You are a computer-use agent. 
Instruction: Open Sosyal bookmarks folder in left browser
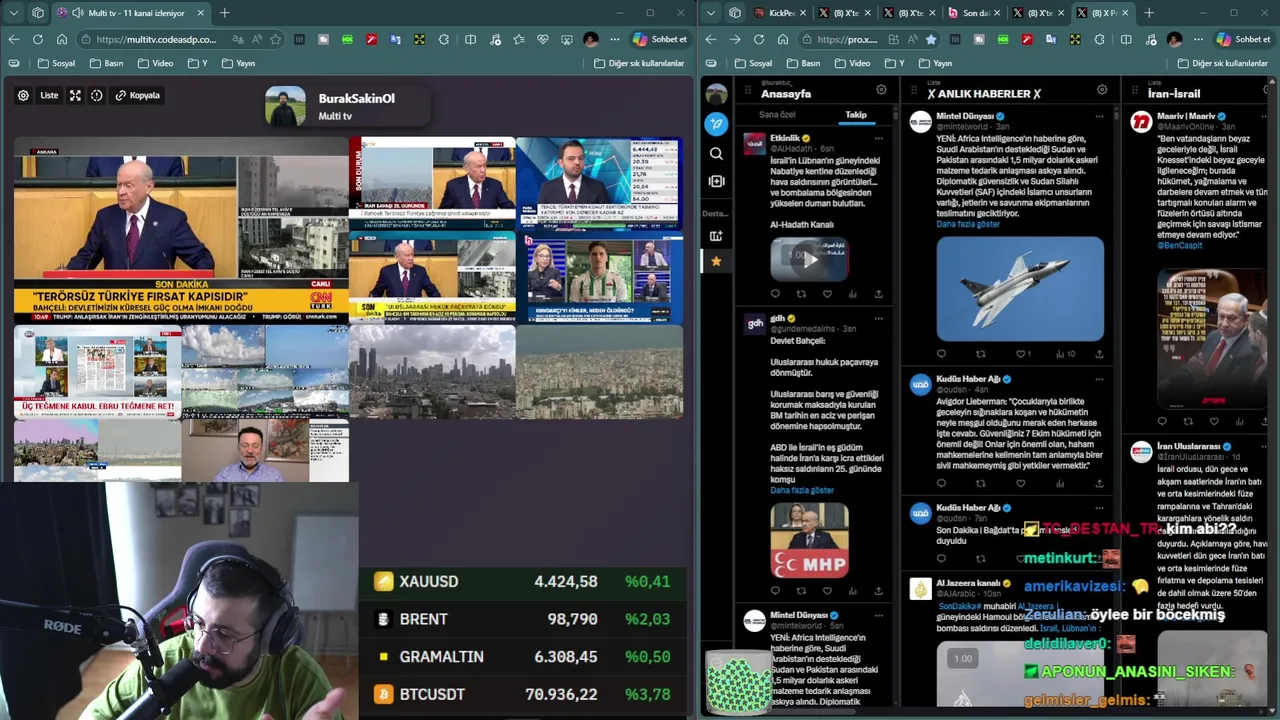pos(56,63)
